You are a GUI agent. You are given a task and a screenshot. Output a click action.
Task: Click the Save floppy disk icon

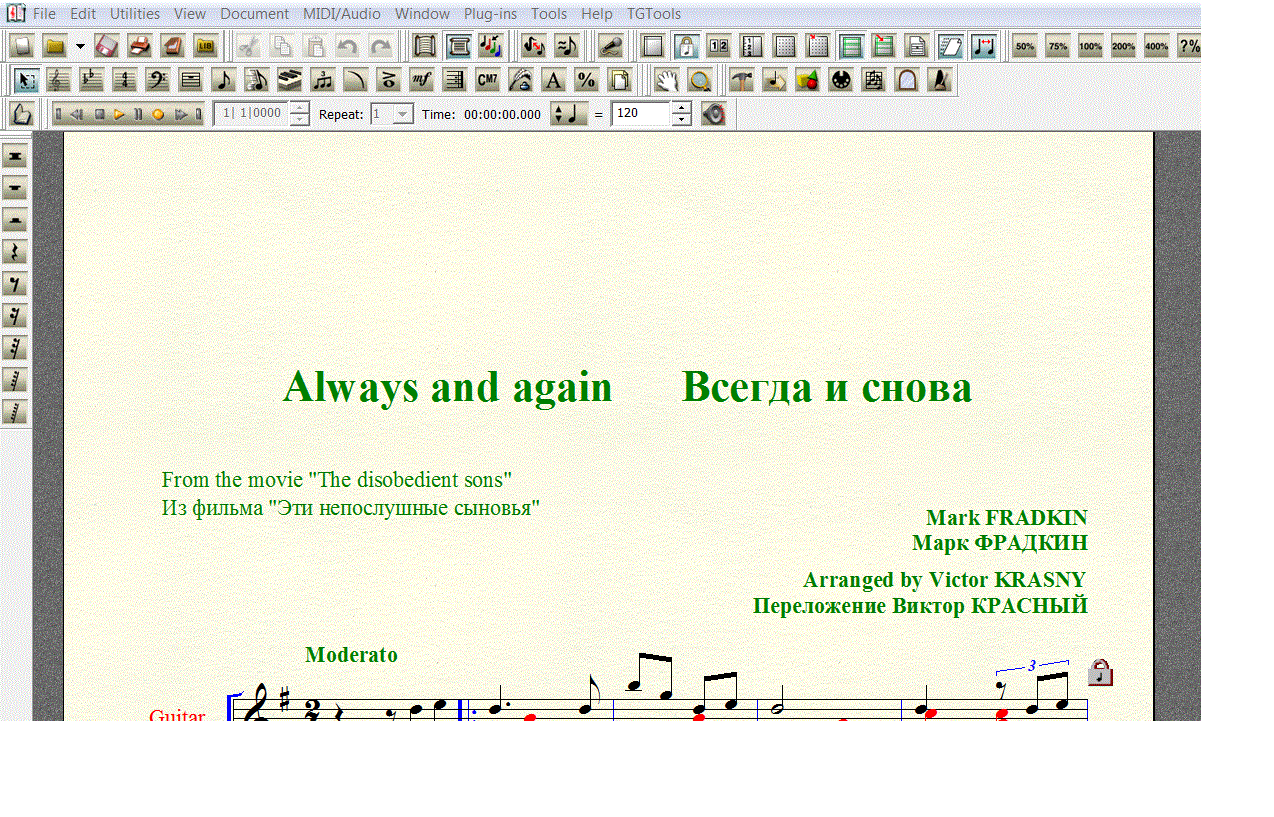coord(107,46)
